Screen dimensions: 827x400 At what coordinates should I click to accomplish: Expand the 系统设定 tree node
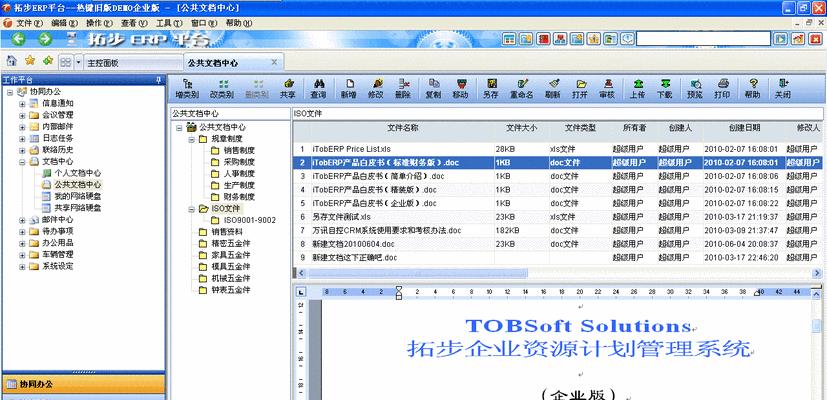tap(22, 266)
